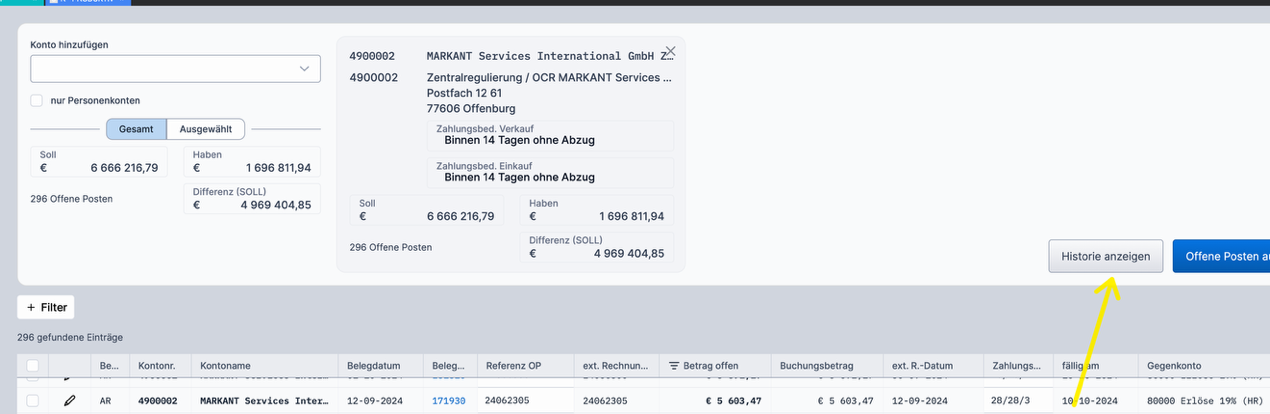The width and height of the screenshot is (1270, 414).
Task: Switch to the Ausgewählt view
Action: (x=205, y=129)
